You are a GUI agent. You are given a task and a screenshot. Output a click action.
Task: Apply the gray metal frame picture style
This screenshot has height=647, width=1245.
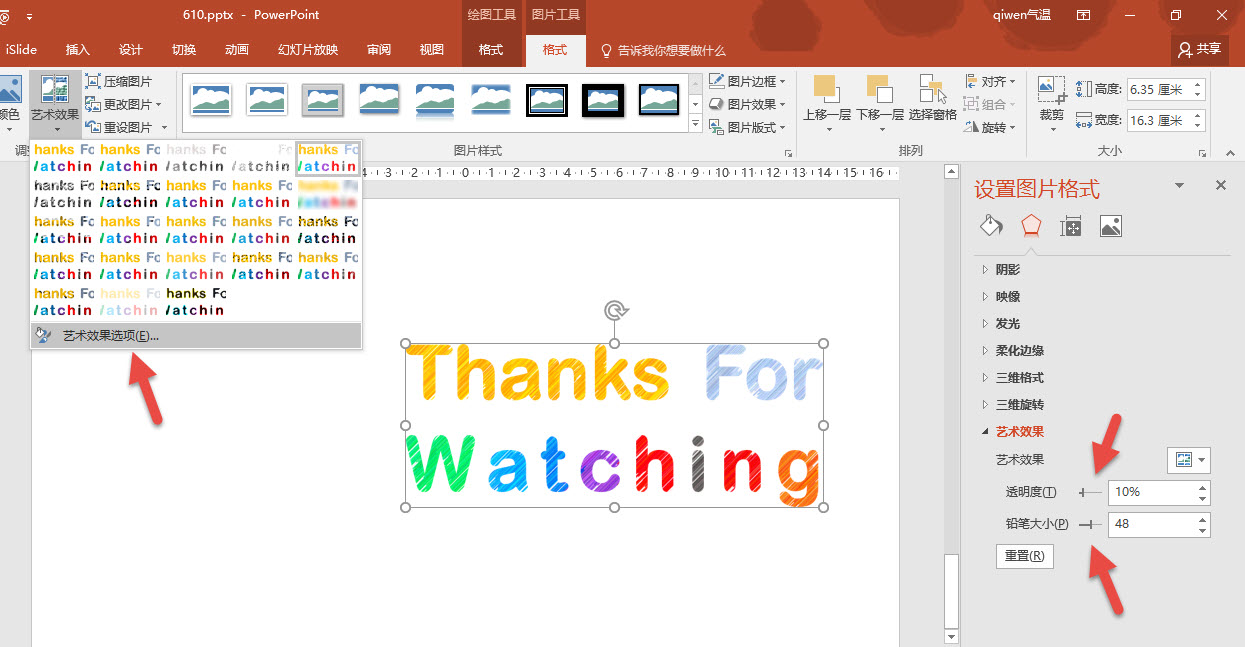tap(323, 99)
